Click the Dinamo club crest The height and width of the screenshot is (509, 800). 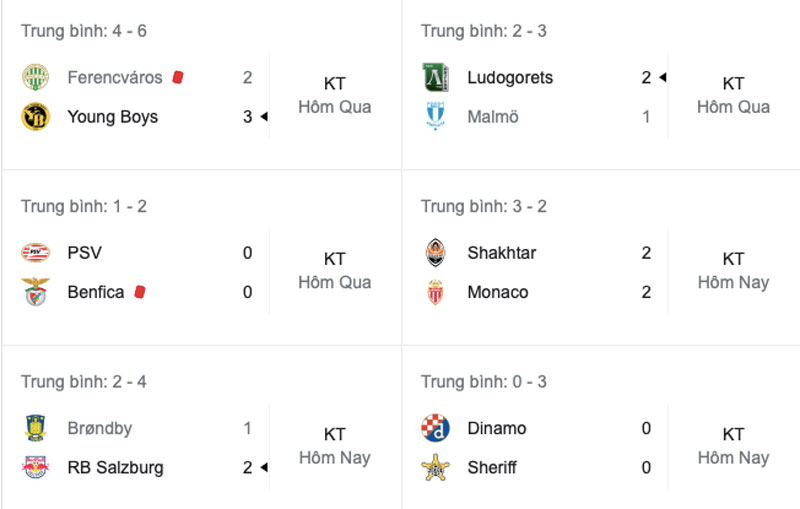point(435,428)
